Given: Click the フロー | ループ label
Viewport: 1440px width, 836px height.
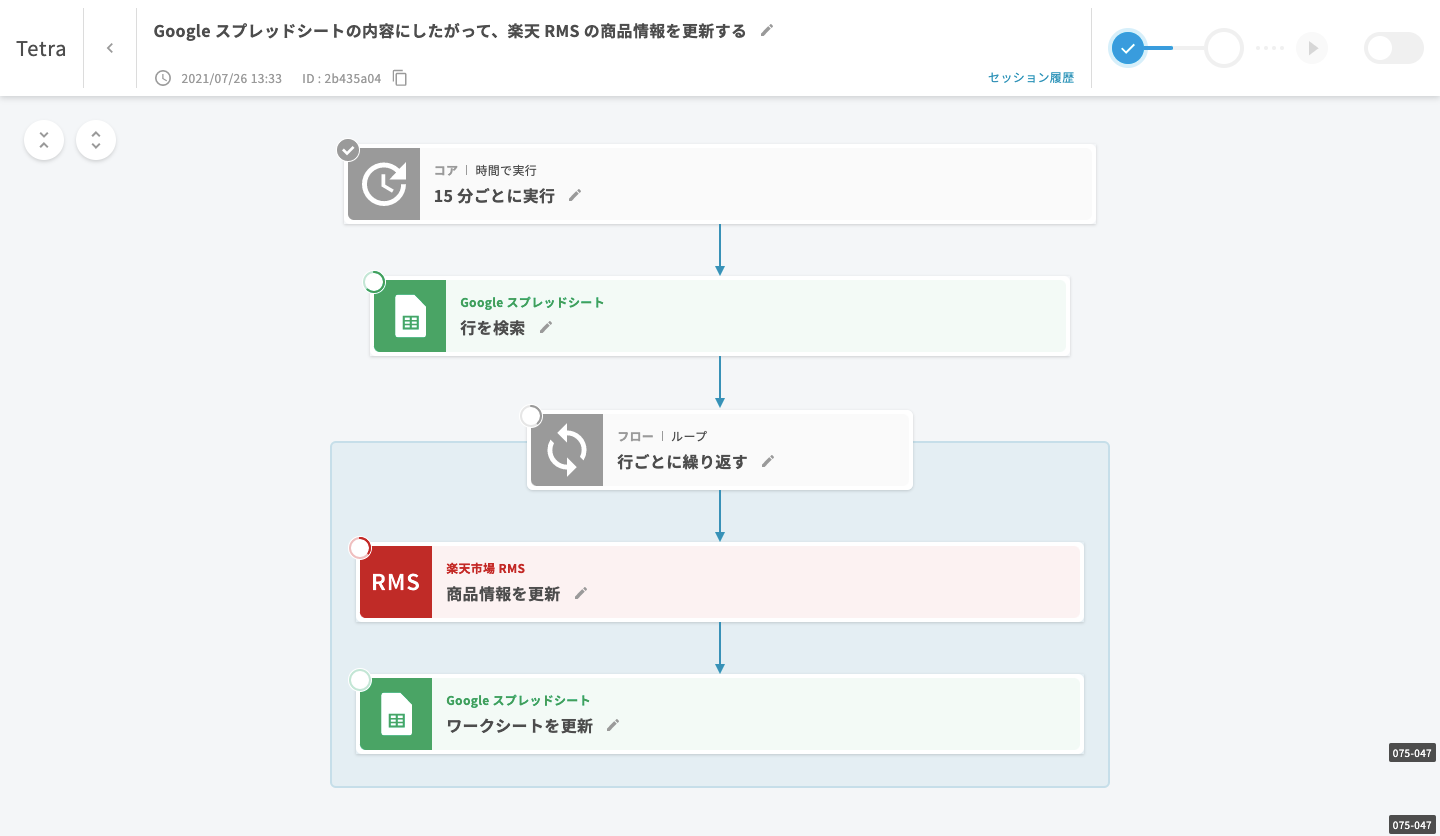Looking at the screenshot, I should tap(662, 437).
